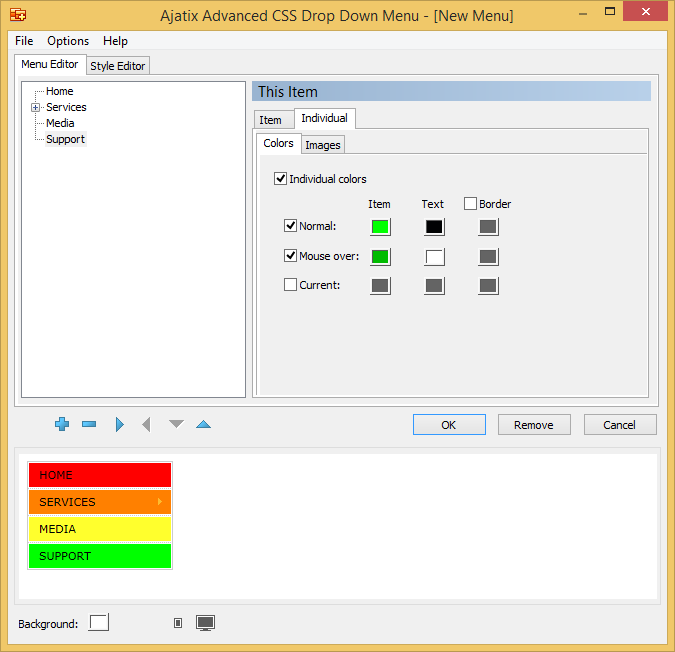Switch to the Style Editor tab
The height and width of the screenshot is (652, 675).
118,66
